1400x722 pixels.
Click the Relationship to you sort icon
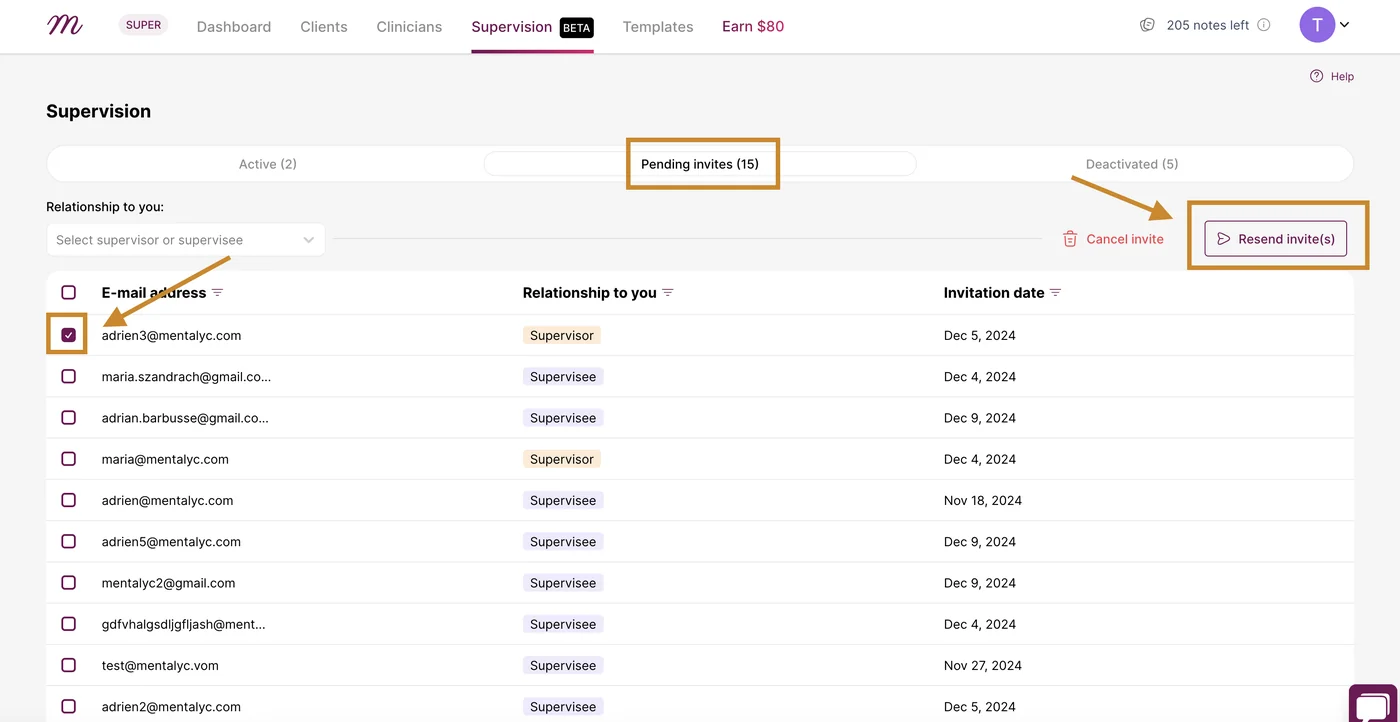668,293
